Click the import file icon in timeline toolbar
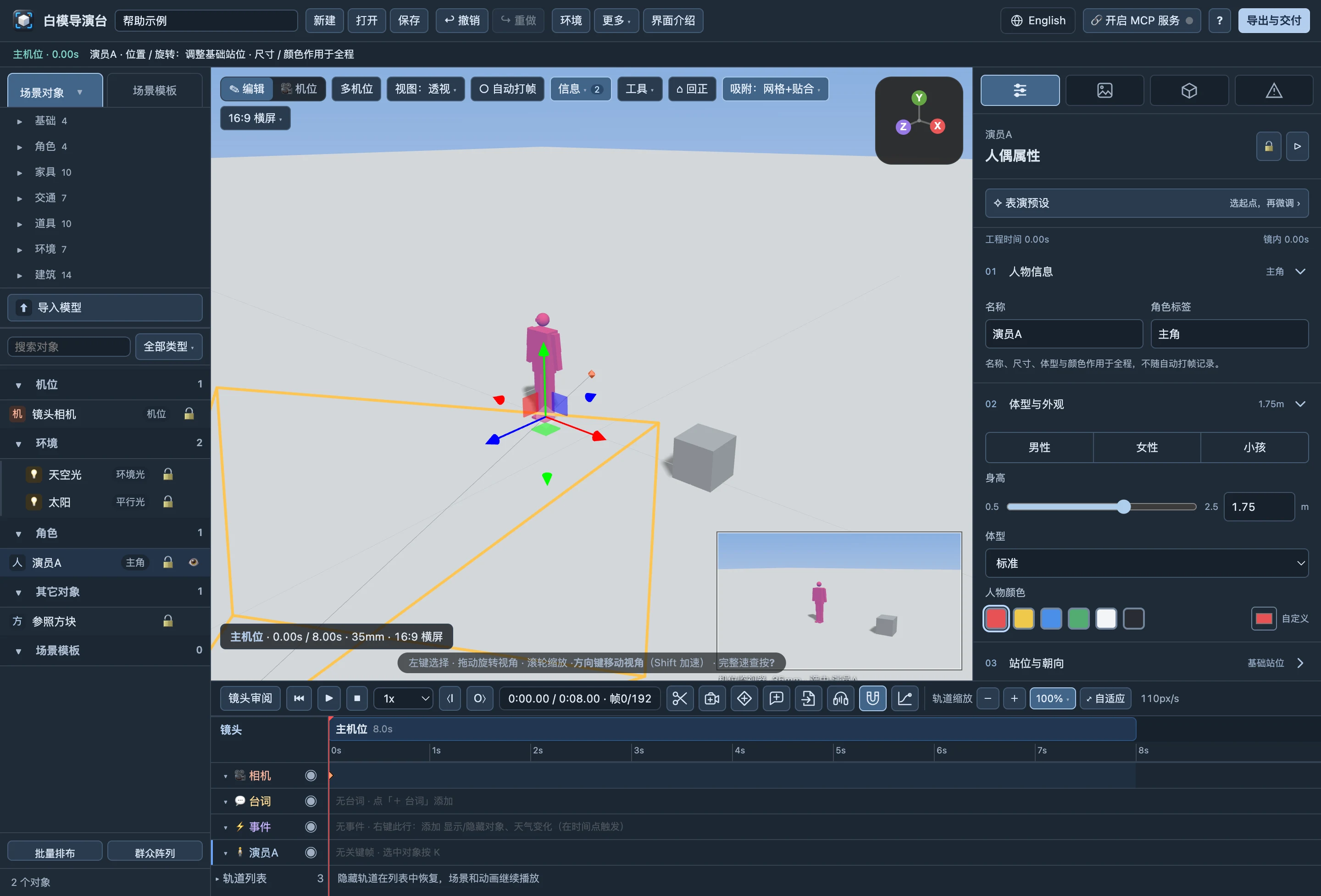Image resolution: width=1321 pixels, height=896 pixels. click(808, 698)
